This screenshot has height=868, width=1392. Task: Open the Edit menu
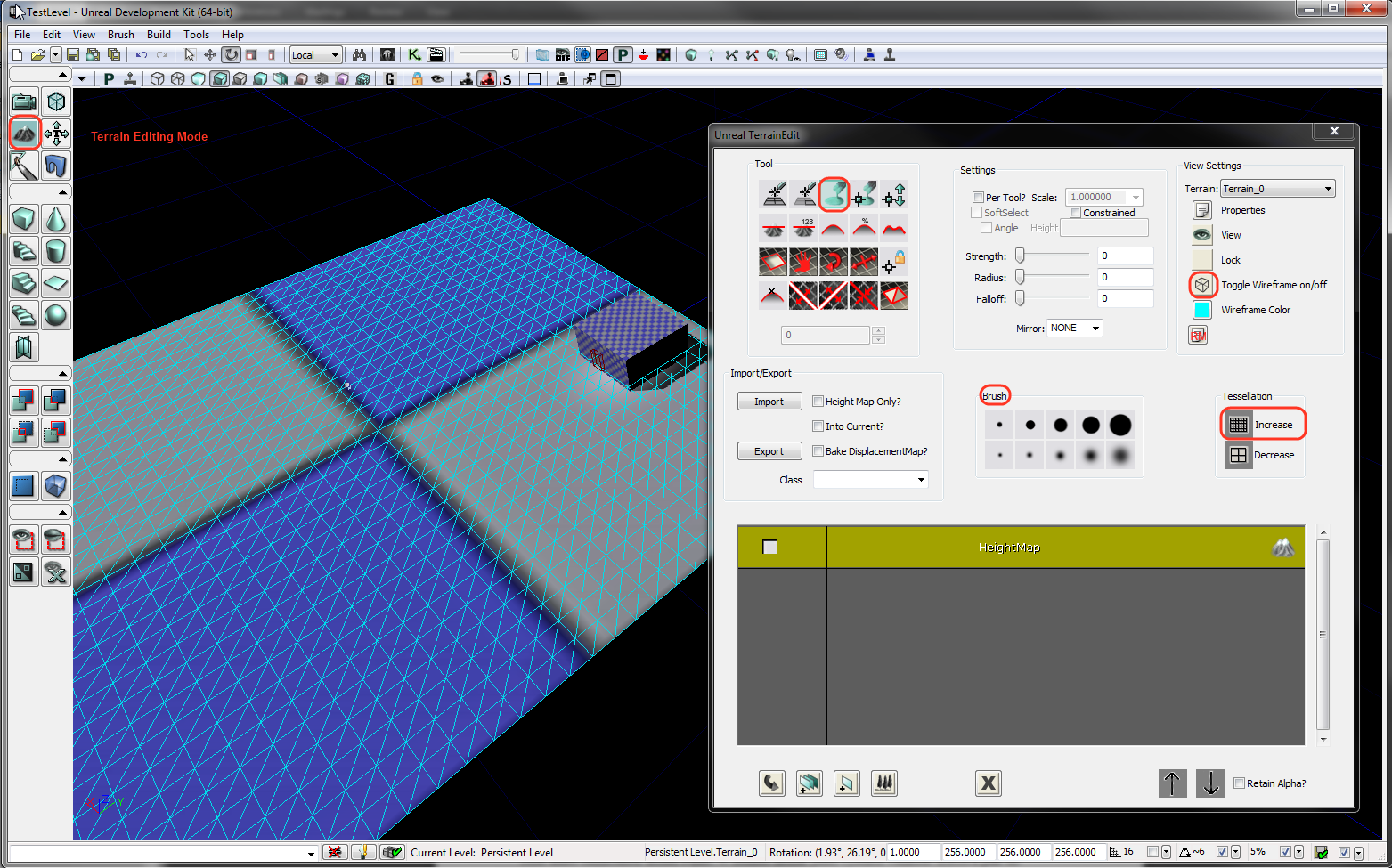(52, 35)
